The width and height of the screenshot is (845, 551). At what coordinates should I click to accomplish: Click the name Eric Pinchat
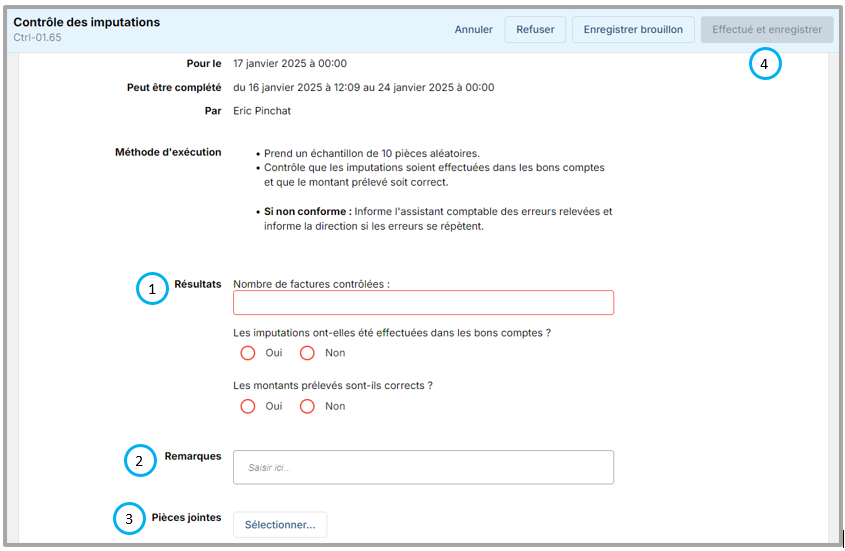click(x=262, y=111)
